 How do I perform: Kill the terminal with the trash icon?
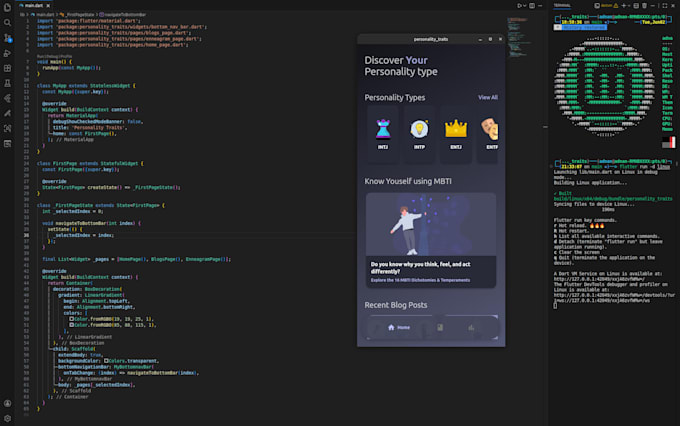click(644, 6)
